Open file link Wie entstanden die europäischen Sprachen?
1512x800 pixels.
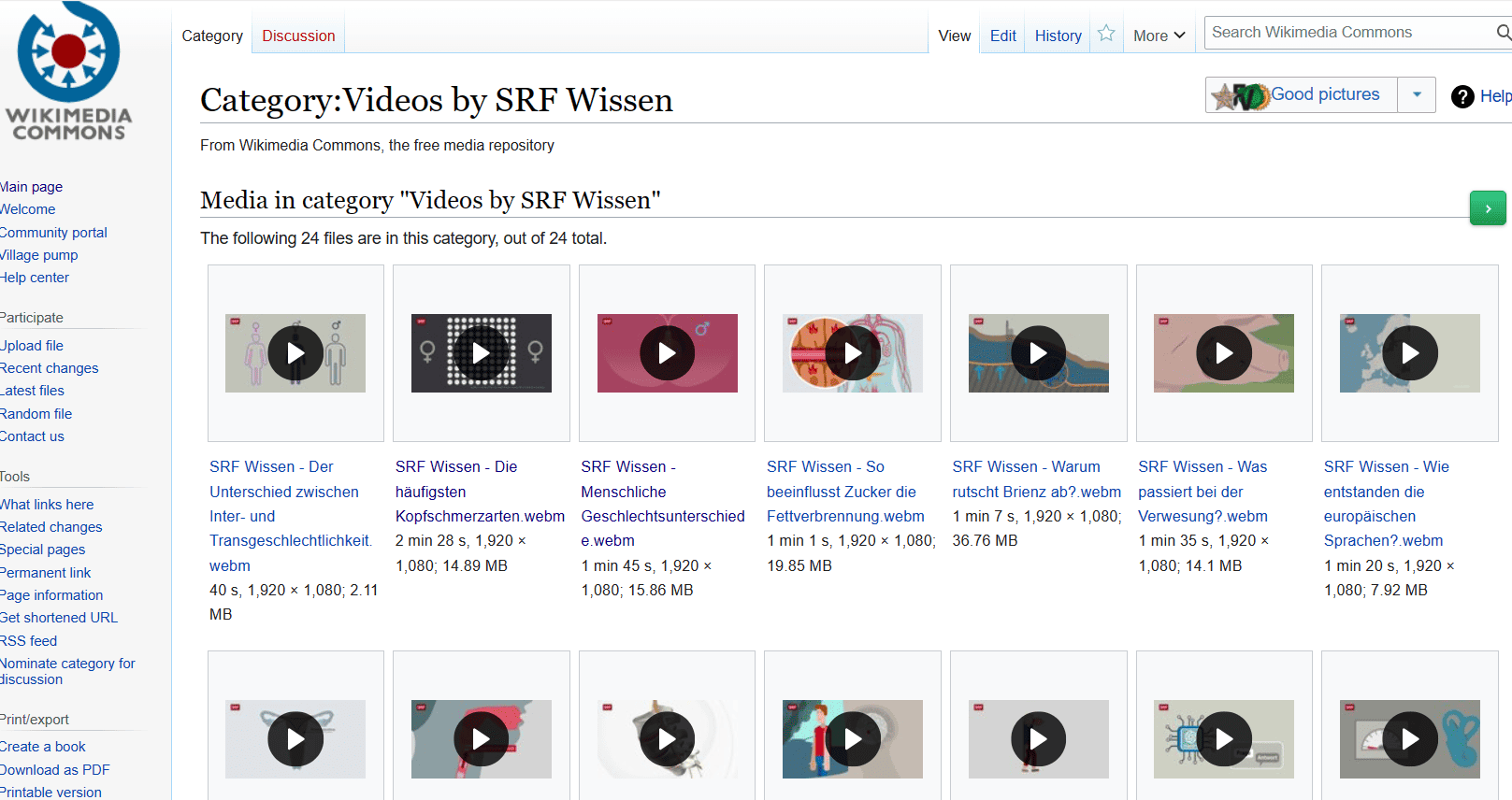click(x=1387, y=504)
